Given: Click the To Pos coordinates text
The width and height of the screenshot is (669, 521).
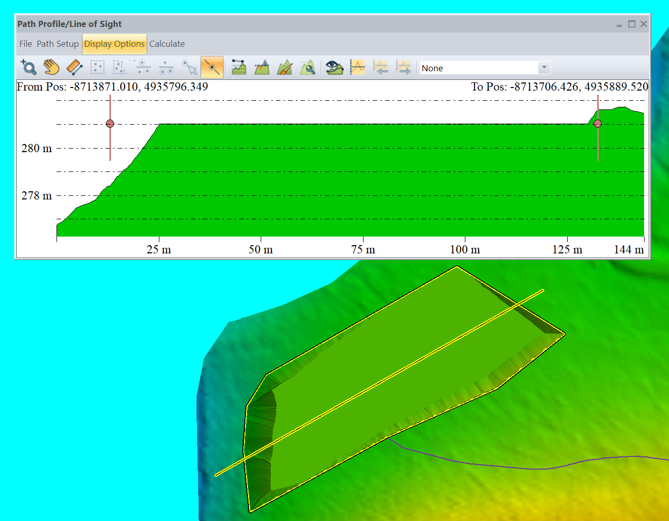Looking at the screenshot, I should pyautogui.click(x=560, y=87).
